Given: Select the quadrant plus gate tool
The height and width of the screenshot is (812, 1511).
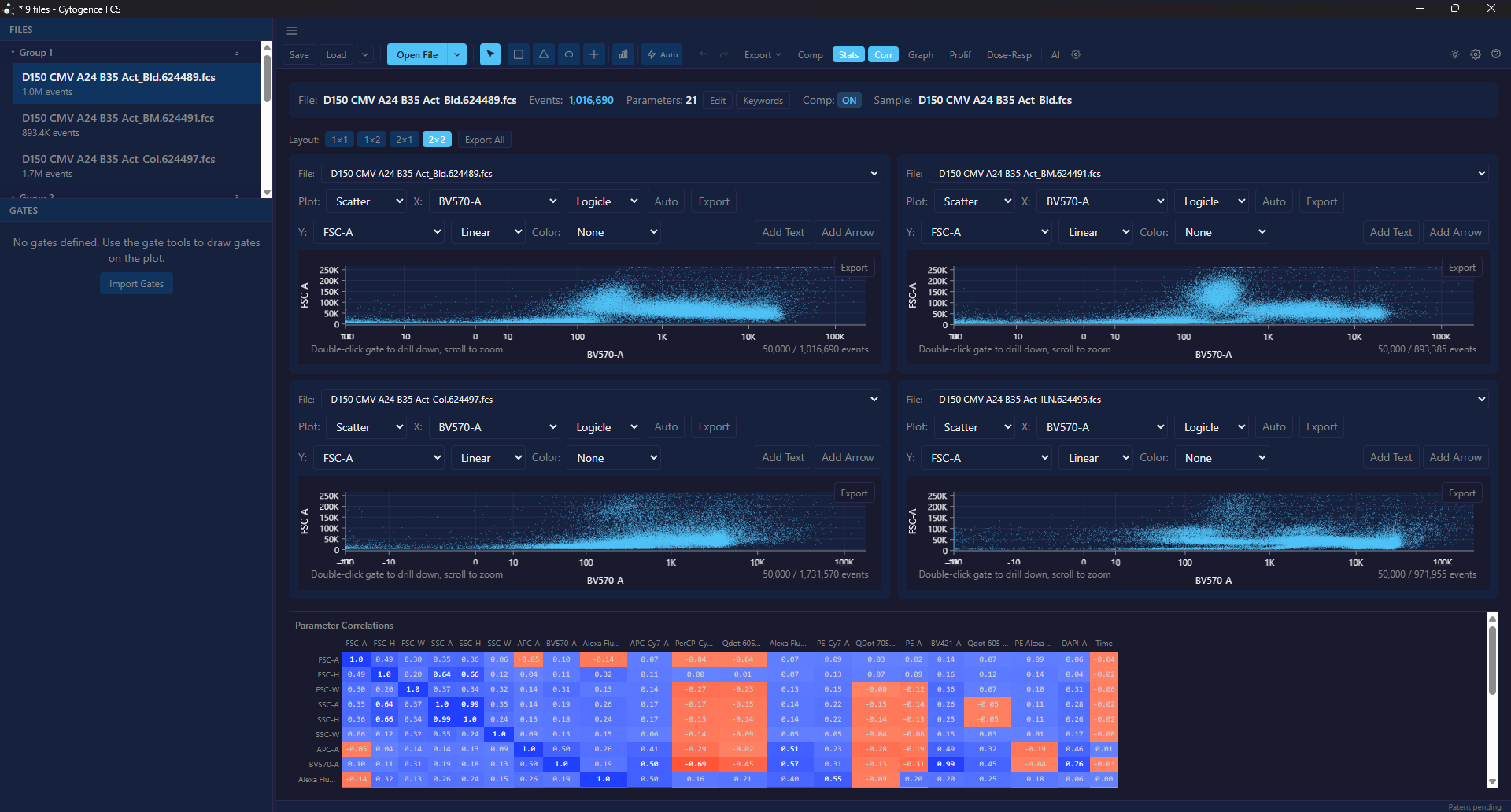Looking at the screenshot, I should point(594,54).
